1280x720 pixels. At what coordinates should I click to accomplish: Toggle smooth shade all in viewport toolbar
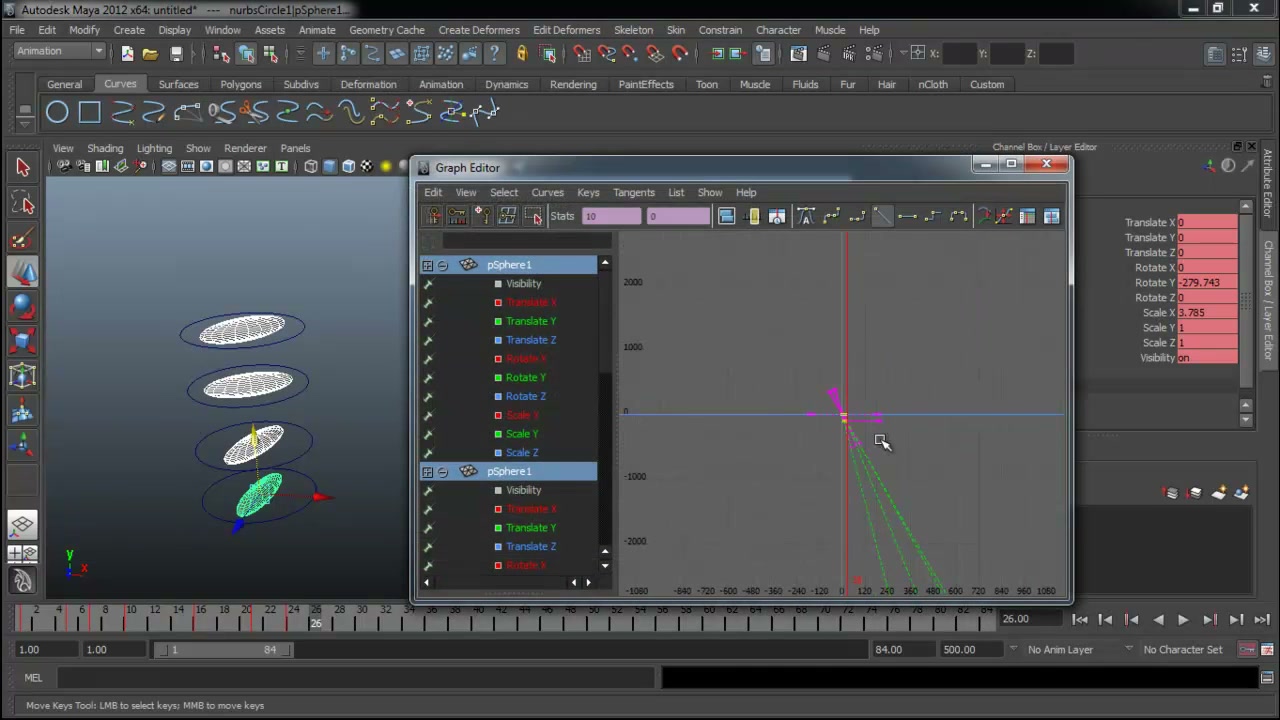(x=330, y=166)
